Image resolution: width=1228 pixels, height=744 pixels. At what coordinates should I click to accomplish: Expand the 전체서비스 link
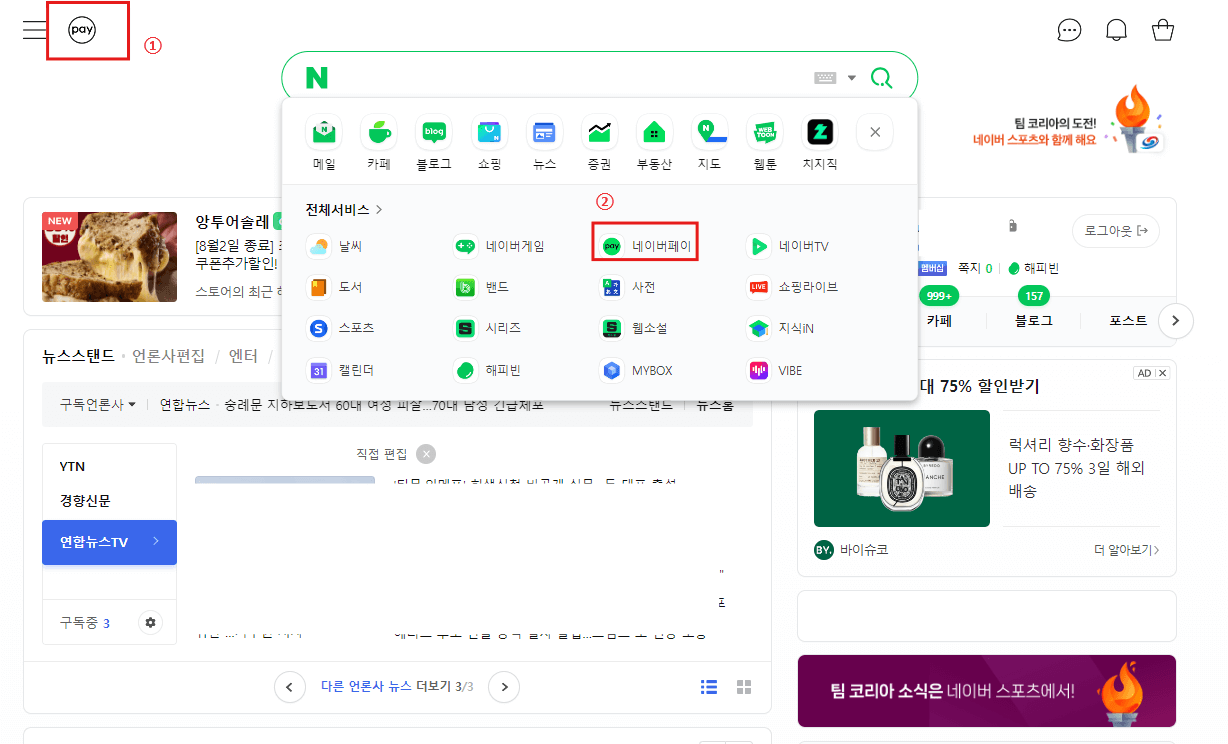pyautogui.click(x=345, y=210)
